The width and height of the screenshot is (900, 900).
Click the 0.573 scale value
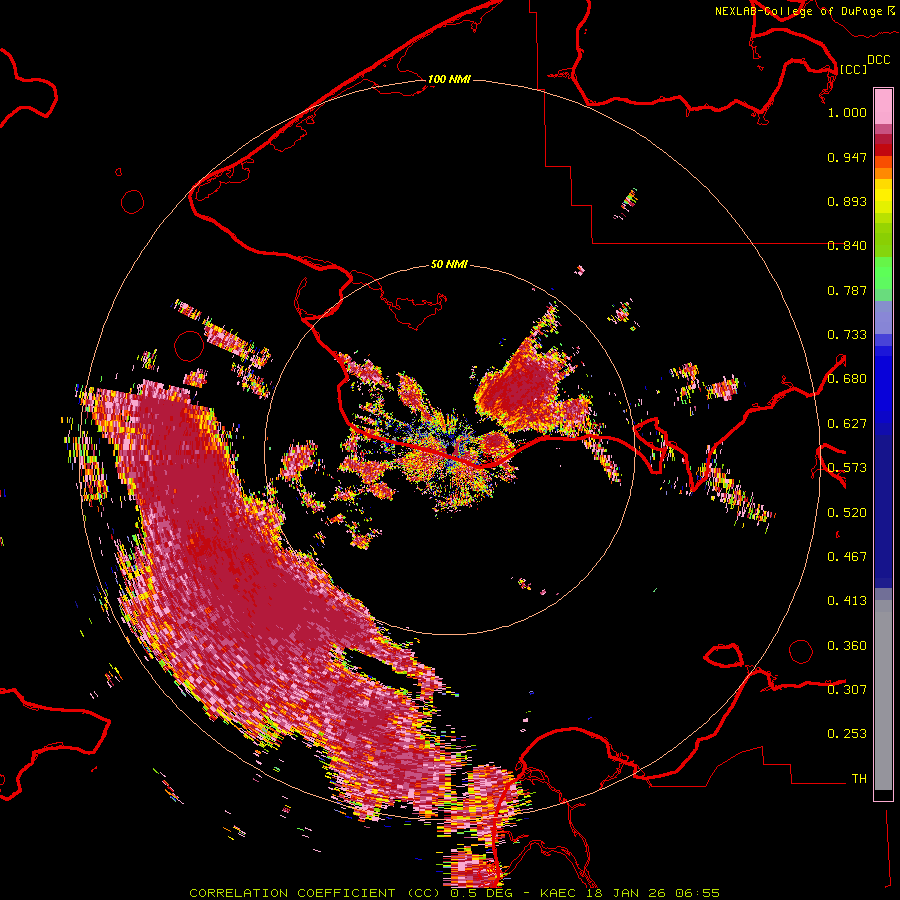(x=847, y=468)
